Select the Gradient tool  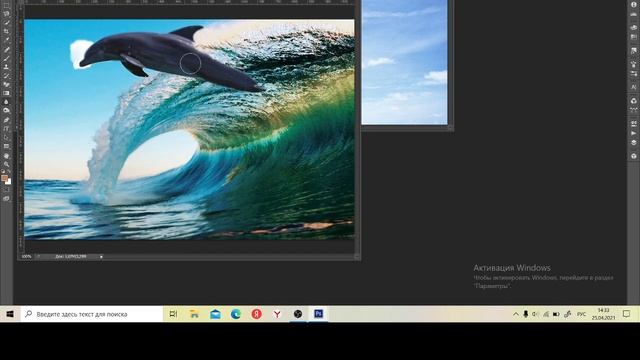6,93
